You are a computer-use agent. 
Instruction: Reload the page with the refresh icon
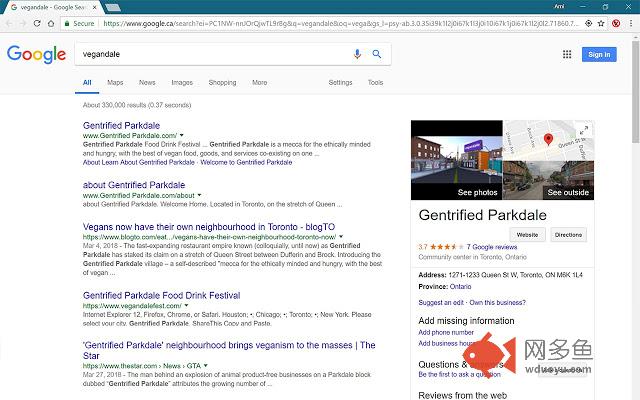(x=37, y=23)
